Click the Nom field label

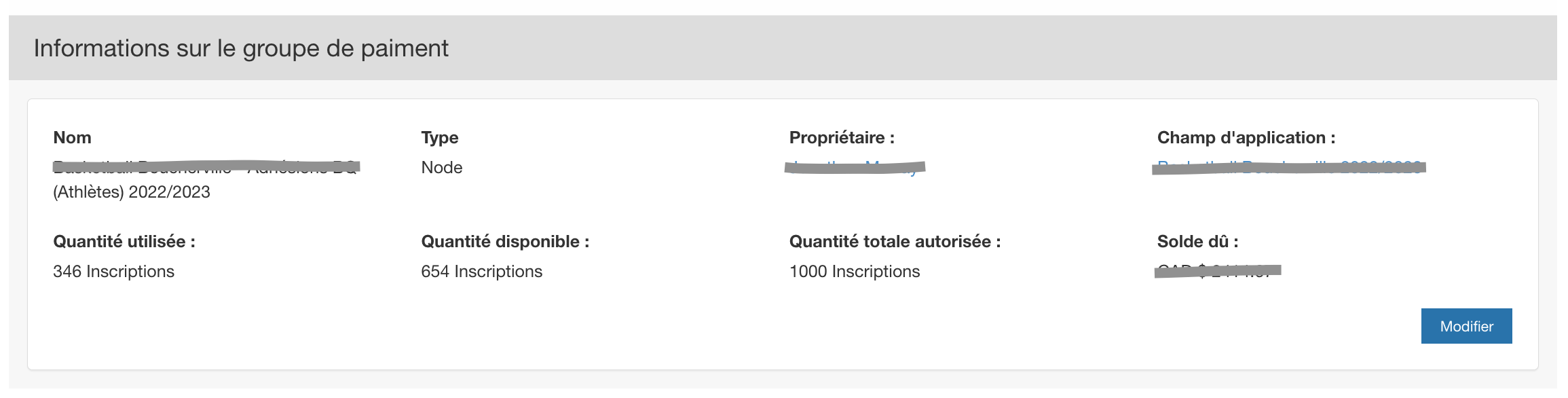pyautogui.click(x=72, y=138)
